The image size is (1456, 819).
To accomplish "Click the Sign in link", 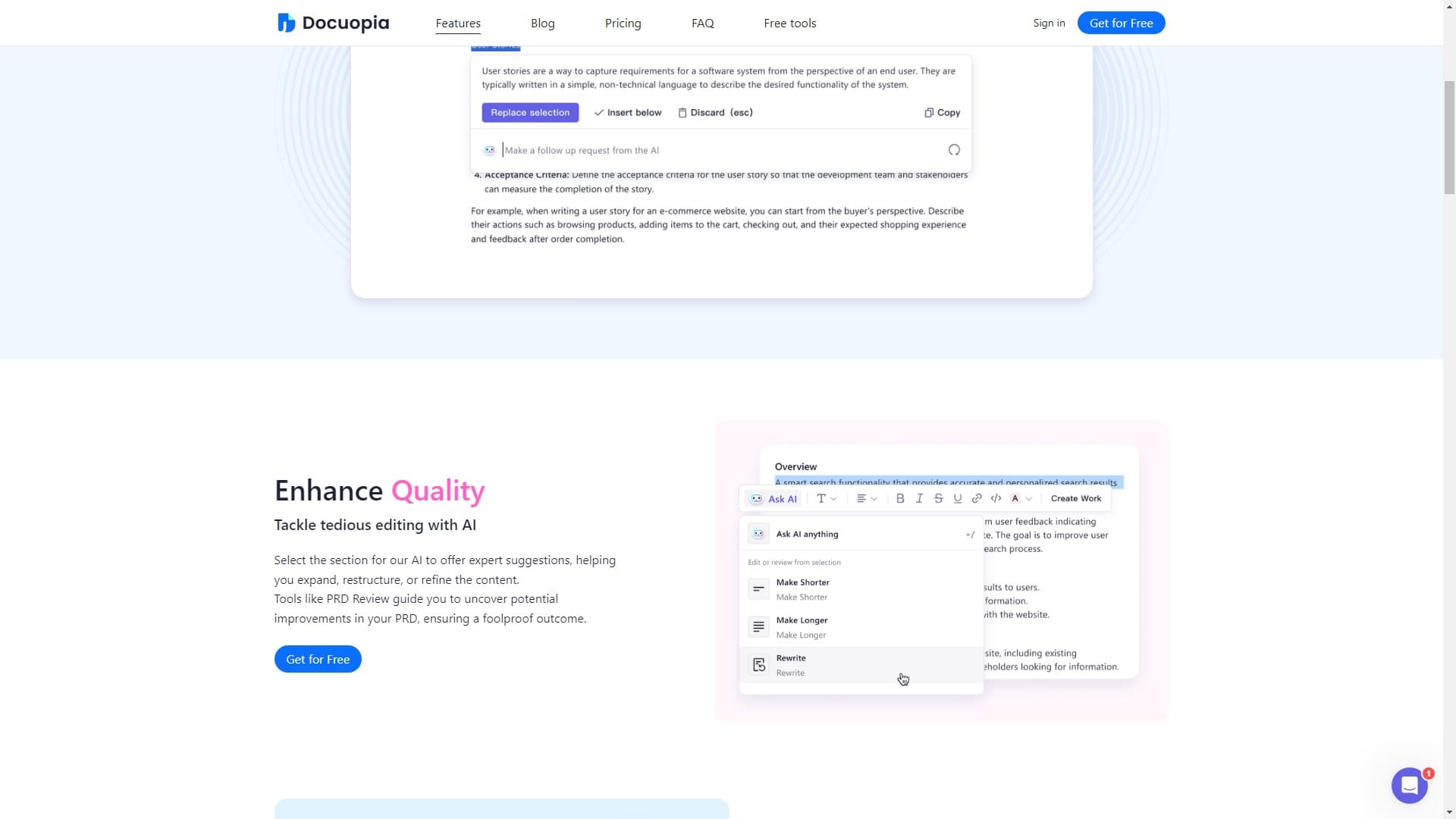I will [x=1049, y=23].
